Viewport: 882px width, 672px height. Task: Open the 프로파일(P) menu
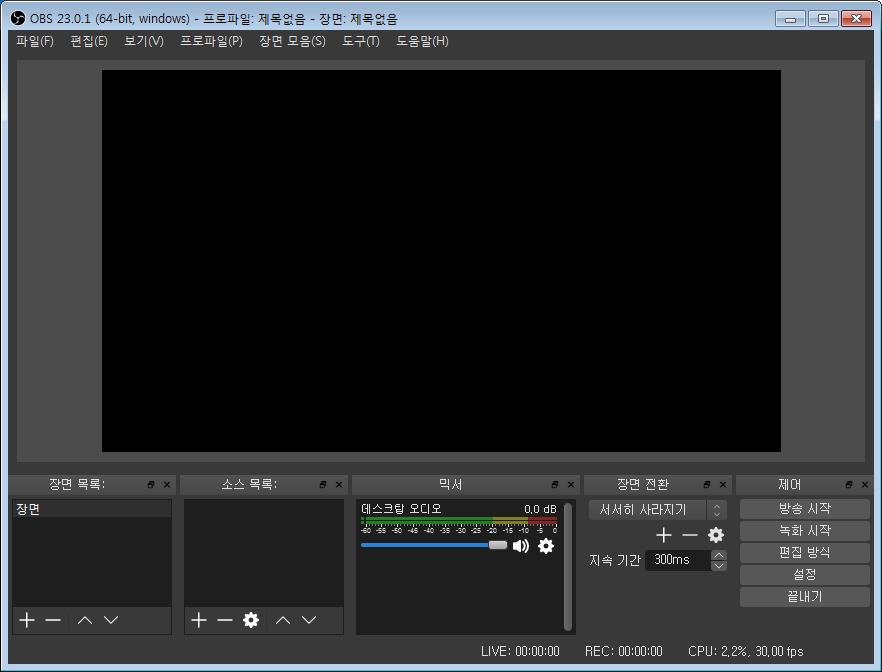coord(212,41)
